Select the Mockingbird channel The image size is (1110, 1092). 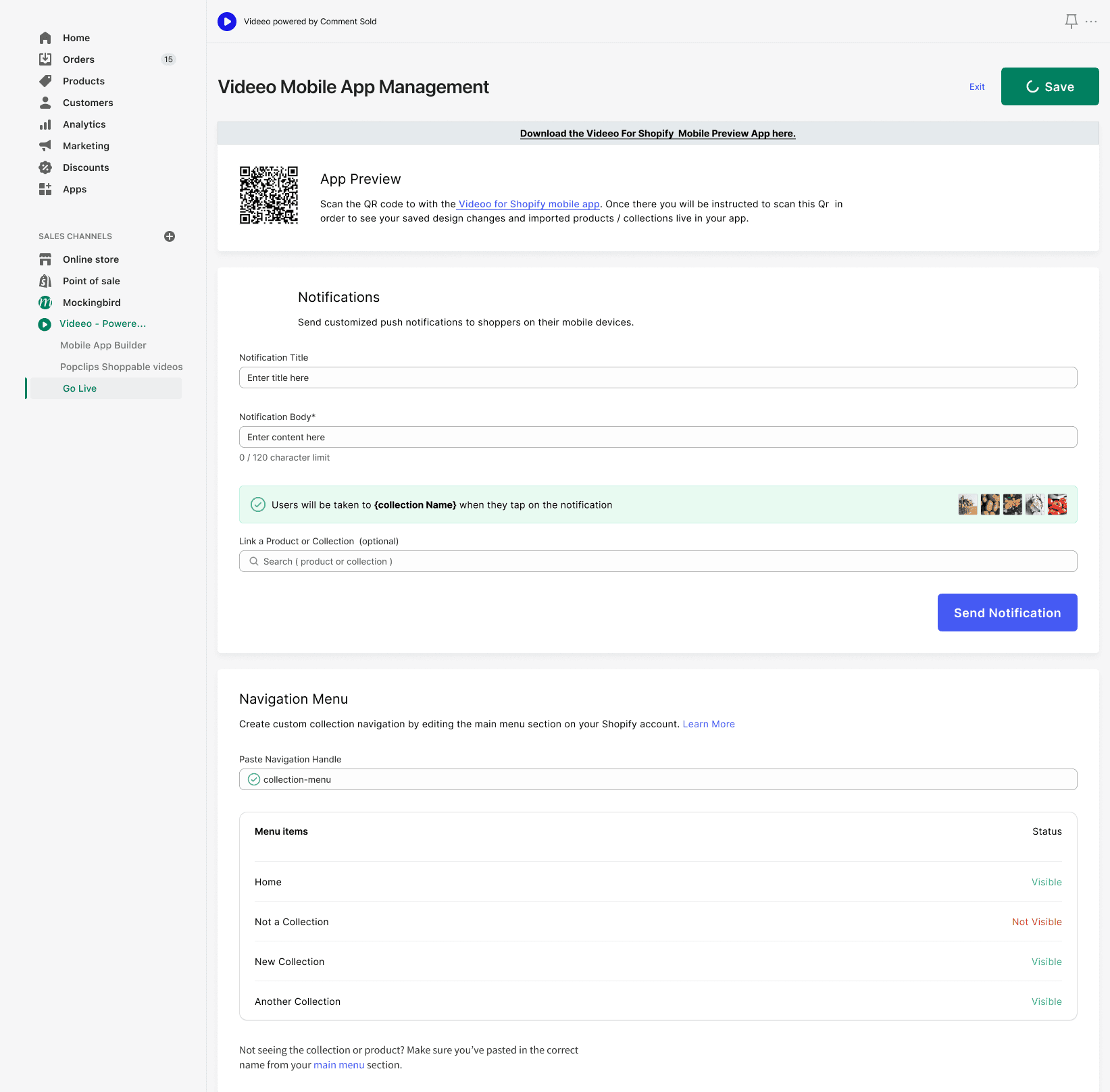pos(92,303)
